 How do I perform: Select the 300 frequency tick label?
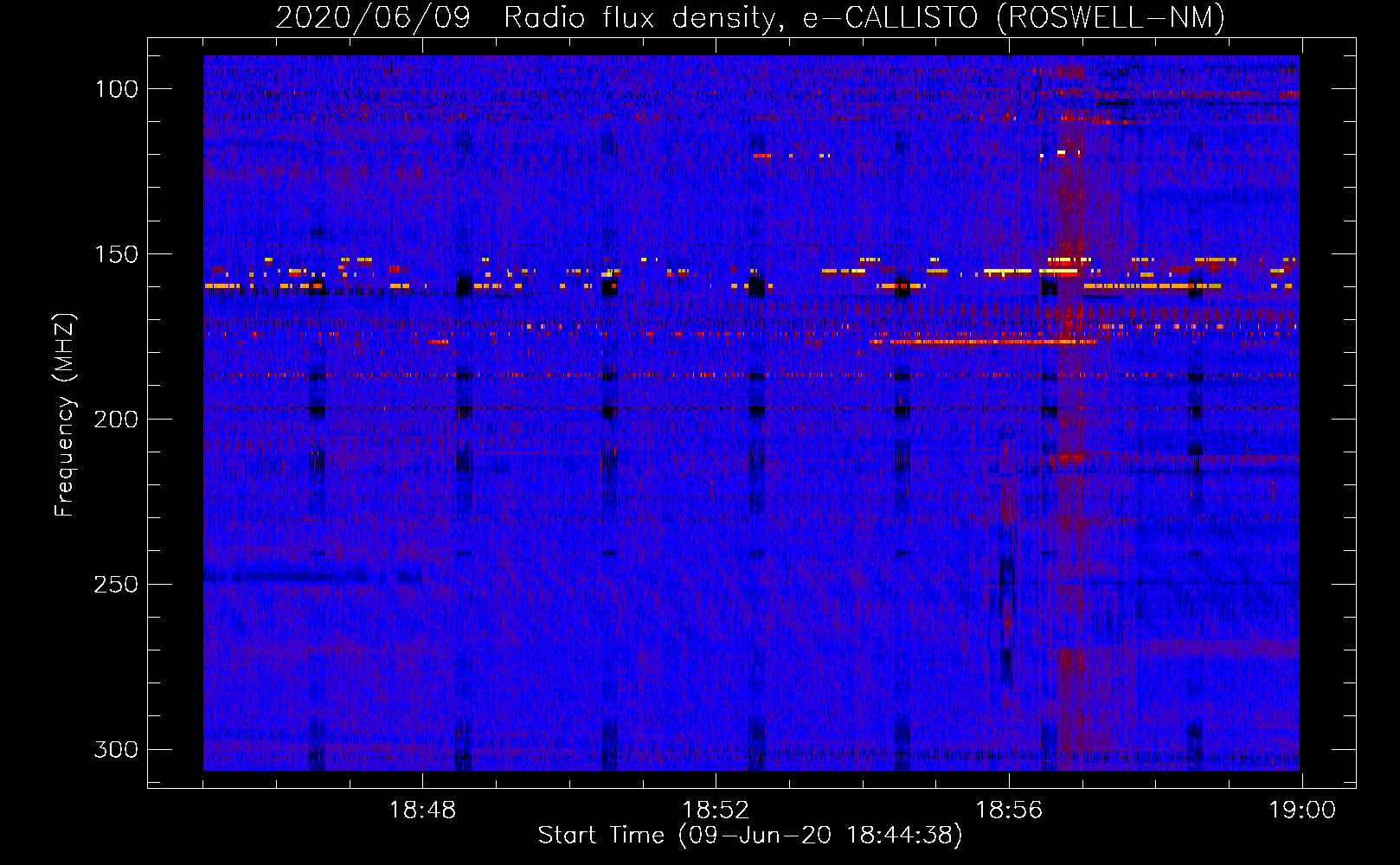(116, 749)
